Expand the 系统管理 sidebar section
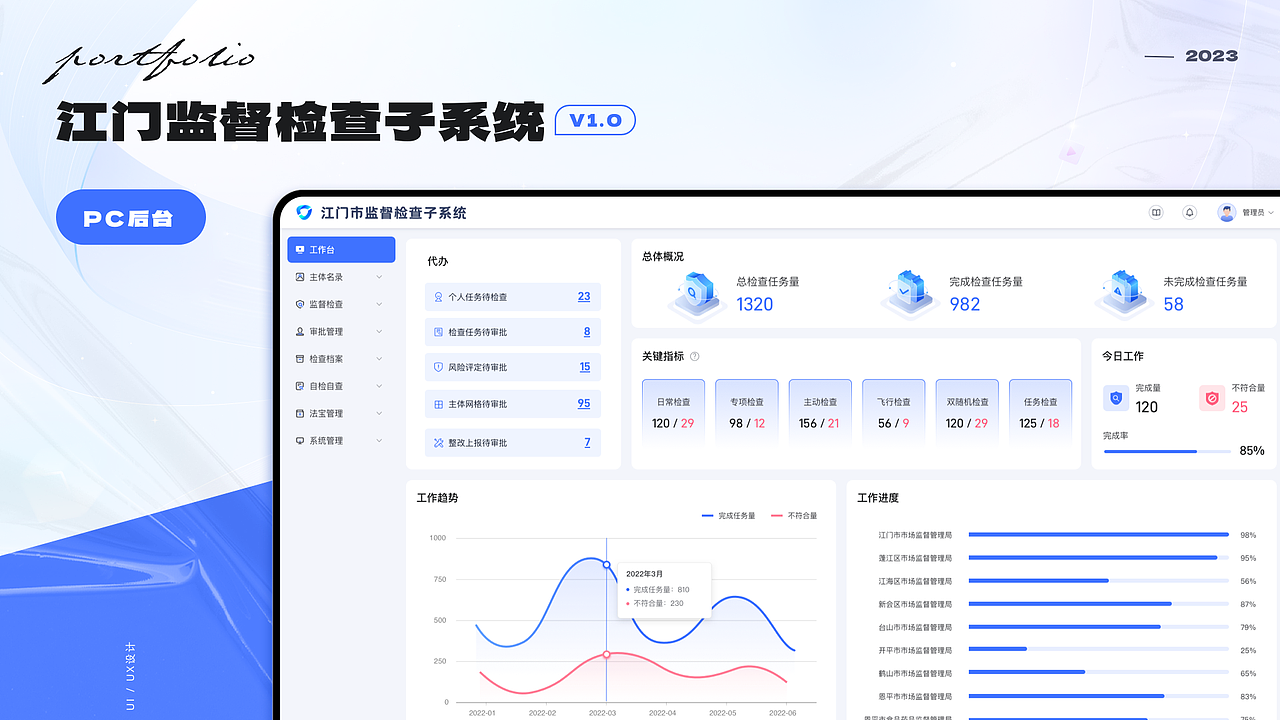Image resolution: width=1280 pixels, height=720 pixels. coord(333,440)
